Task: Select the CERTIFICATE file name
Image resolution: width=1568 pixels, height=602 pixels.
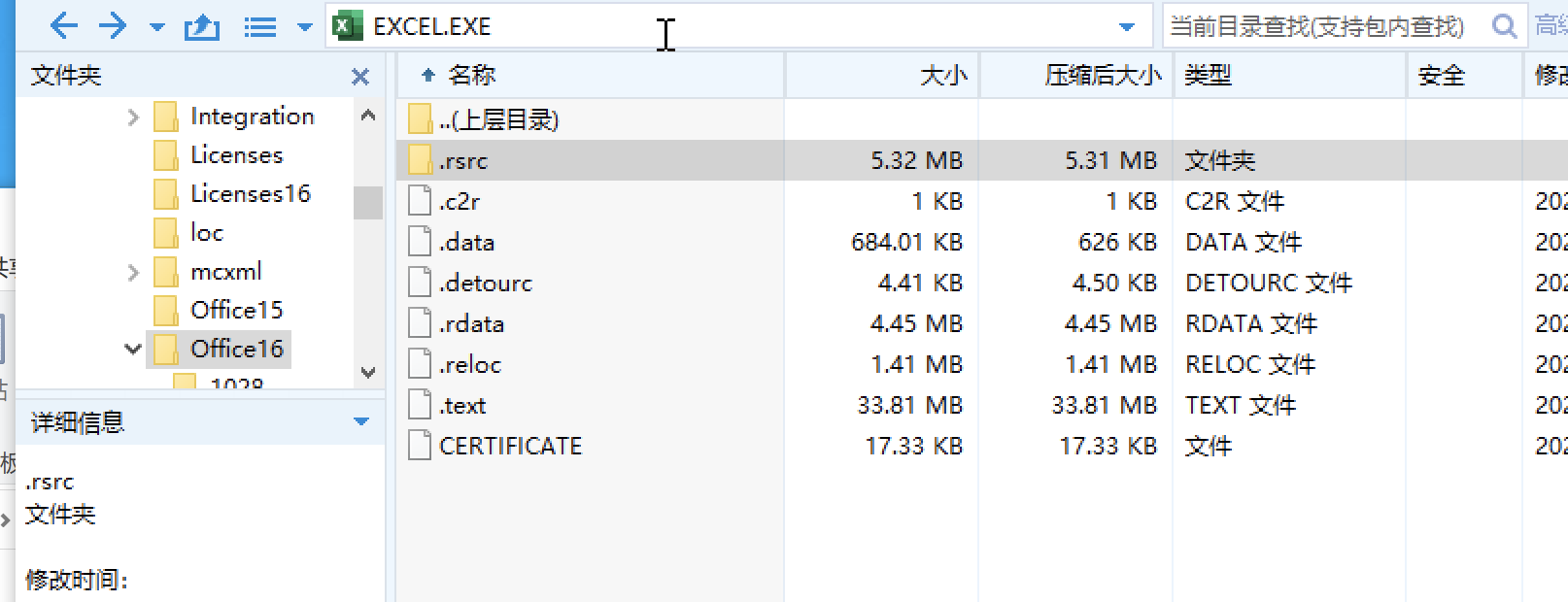Action: [510, 447]
